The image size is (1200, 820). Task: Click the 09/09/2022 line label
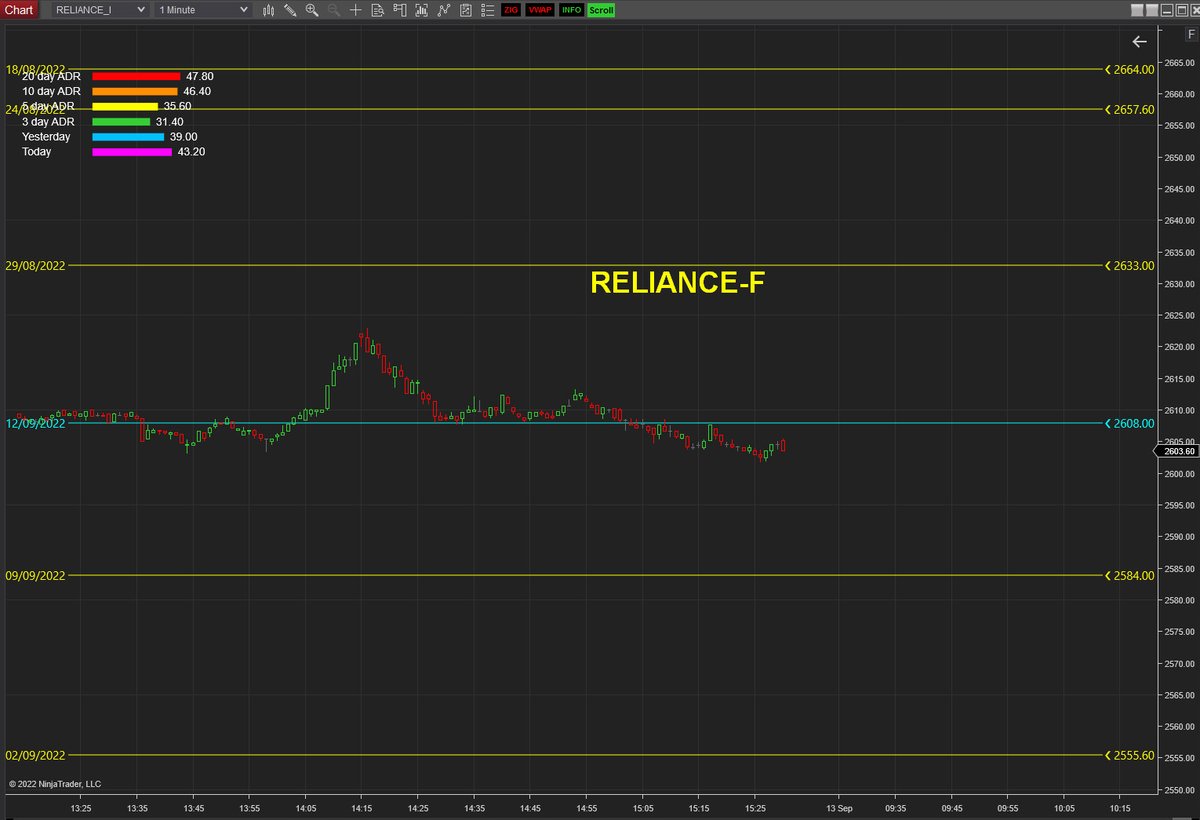[35, 575]
